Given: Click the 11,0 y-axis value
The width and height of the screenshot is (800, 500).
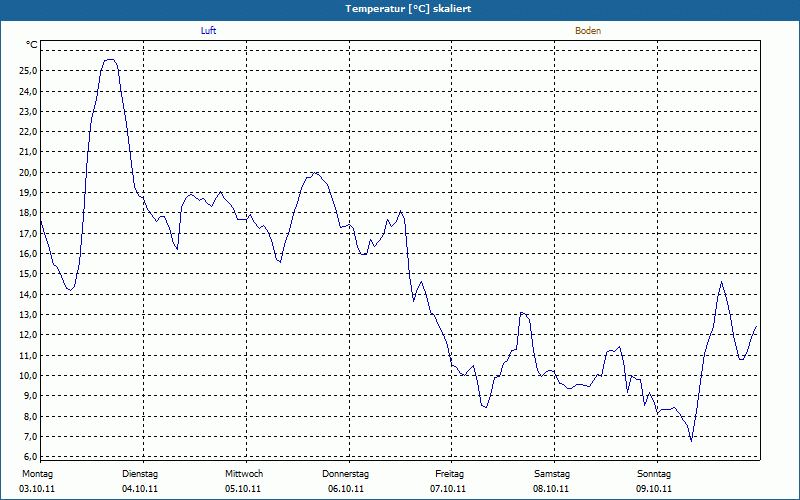Looking at the screenshot, I should point(28,355).
